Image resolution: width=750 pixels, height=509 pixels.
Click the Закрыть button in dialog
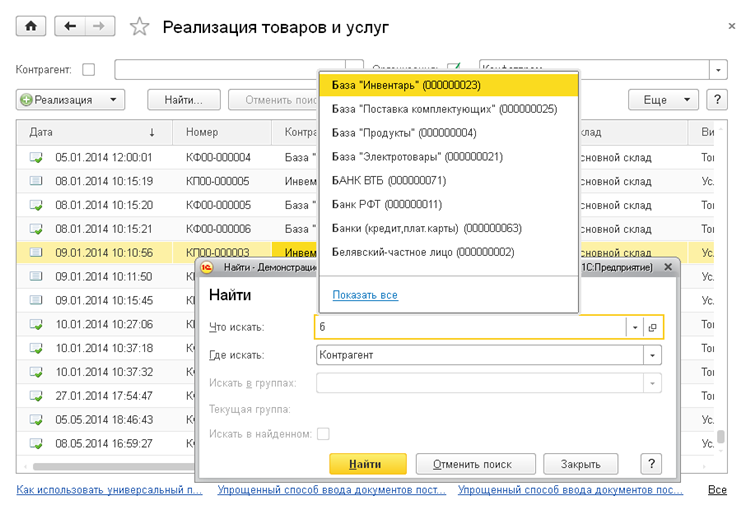pyautogui.click(x=581, y=464)
